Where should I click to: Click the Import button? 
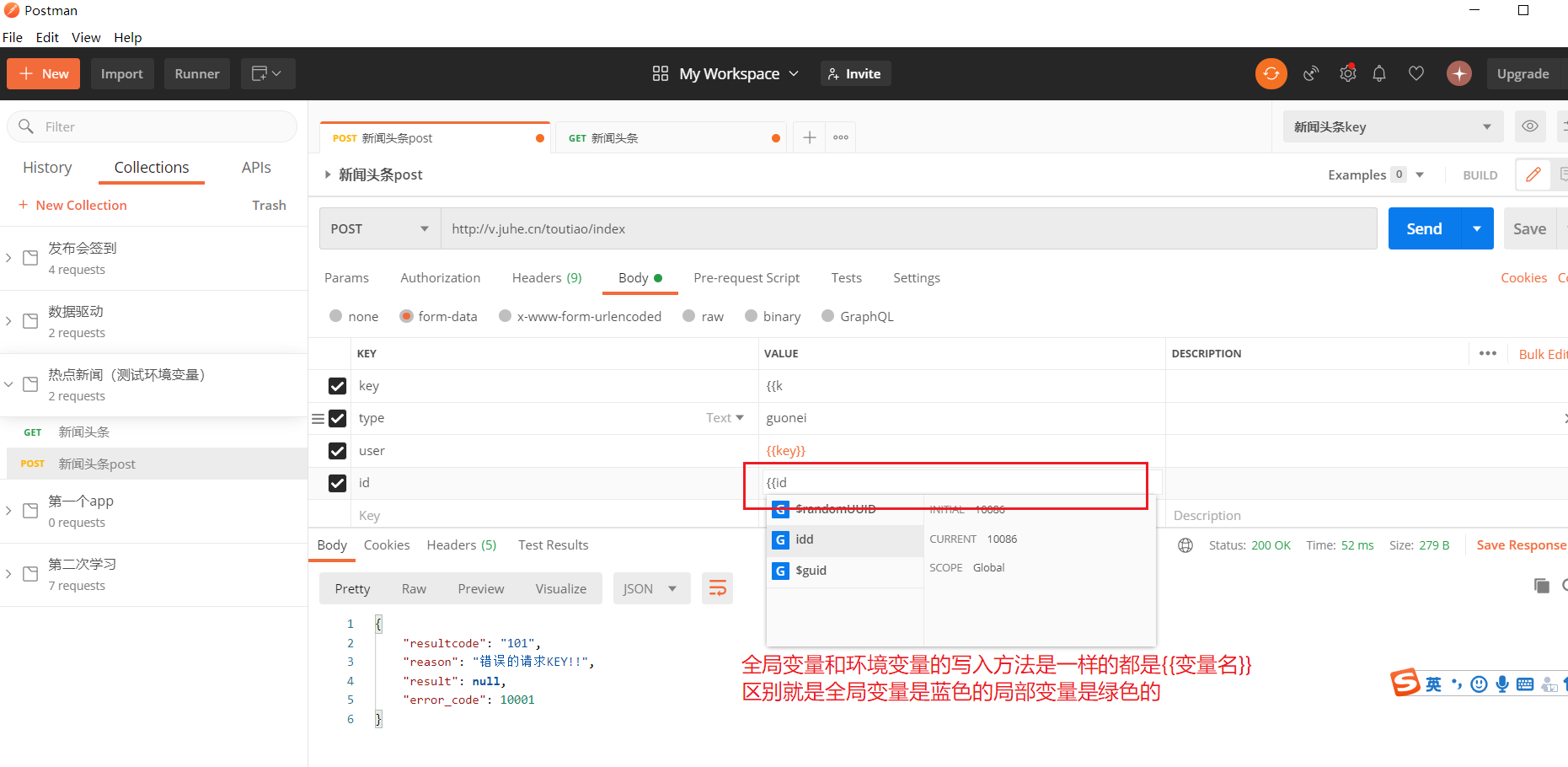[x=122, y=73]
